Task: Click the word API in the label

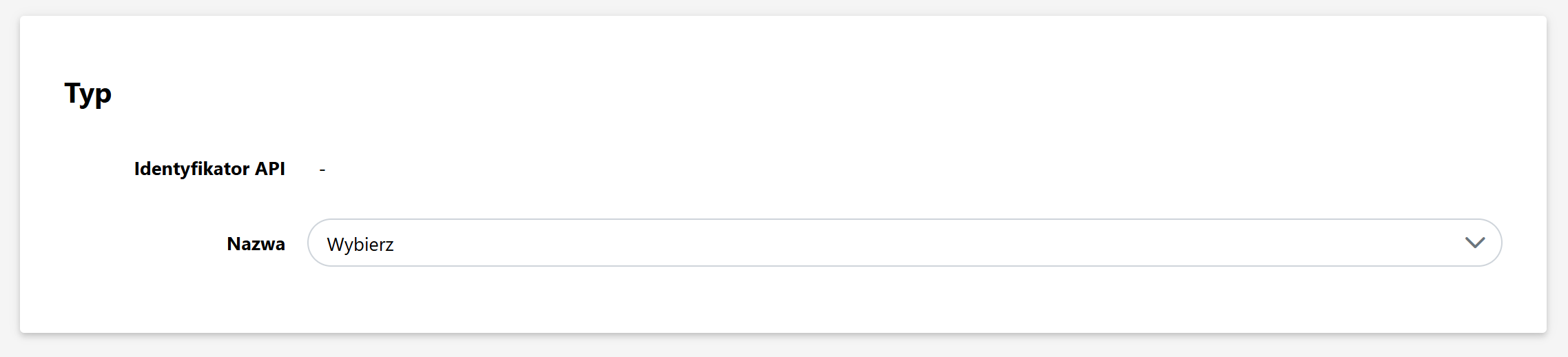Action: 269,169
